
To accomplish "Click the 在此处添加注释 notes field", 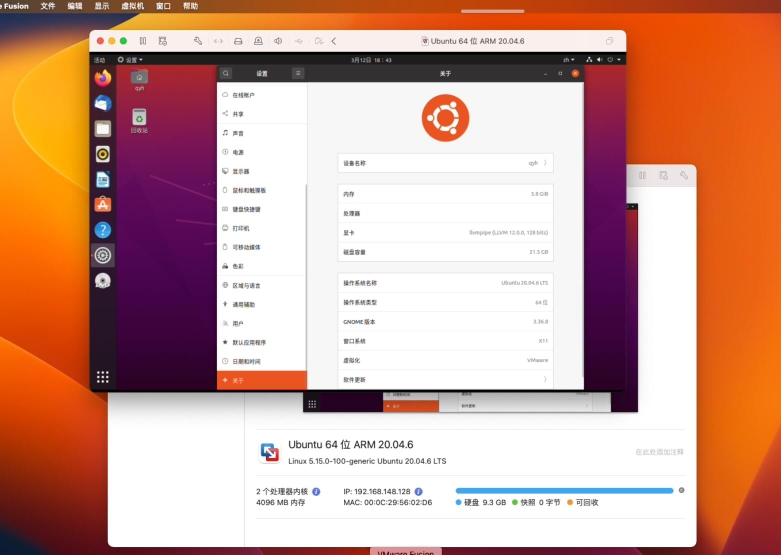I will (x=659, y=452).
